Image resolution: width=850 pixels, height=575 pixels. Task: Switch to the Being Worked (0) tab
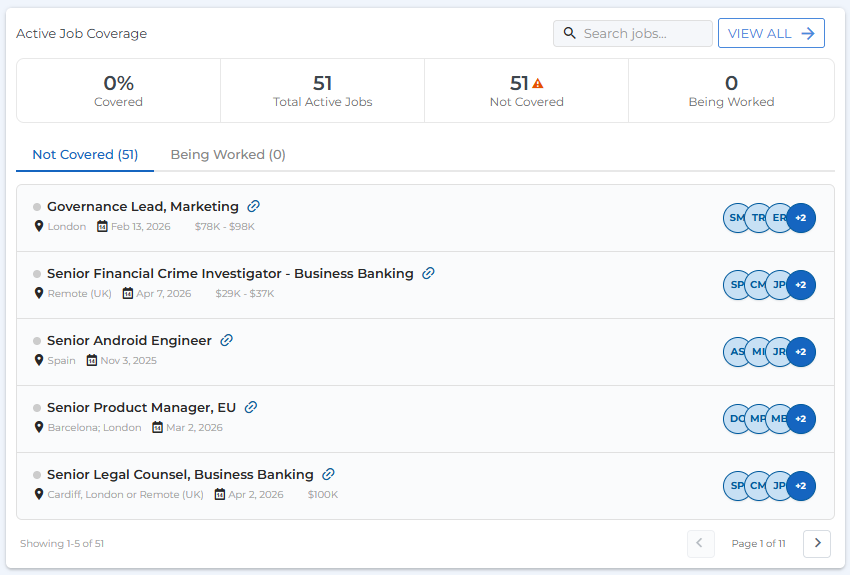(x=228, y=154)
